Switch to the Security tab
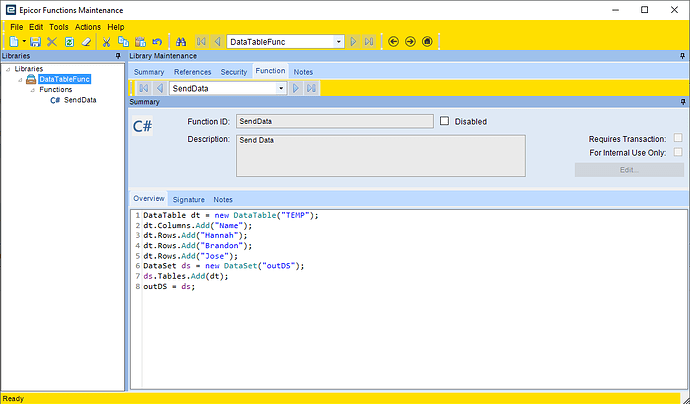Viewport: 690px width, 404px height. (234, 72)
